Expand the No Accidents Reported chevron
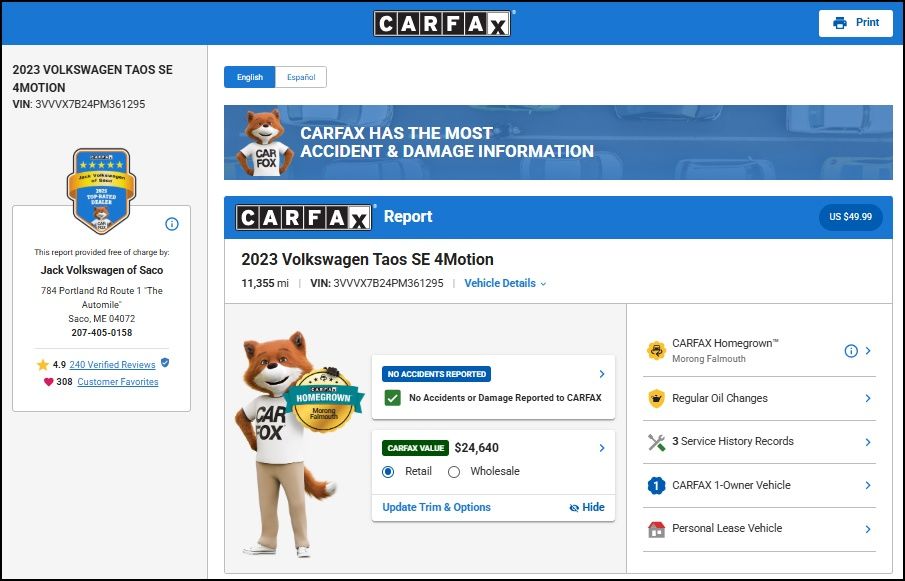Viewport: 905px width, 581px height. point(602,374)
